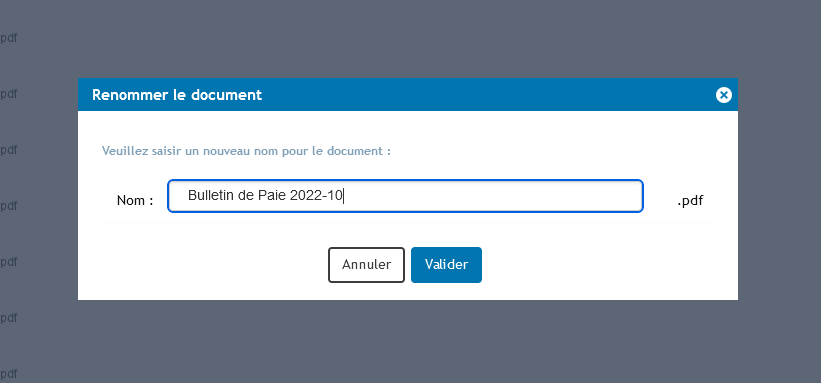Place cursor after 2022-10 in field

point(343,196)
